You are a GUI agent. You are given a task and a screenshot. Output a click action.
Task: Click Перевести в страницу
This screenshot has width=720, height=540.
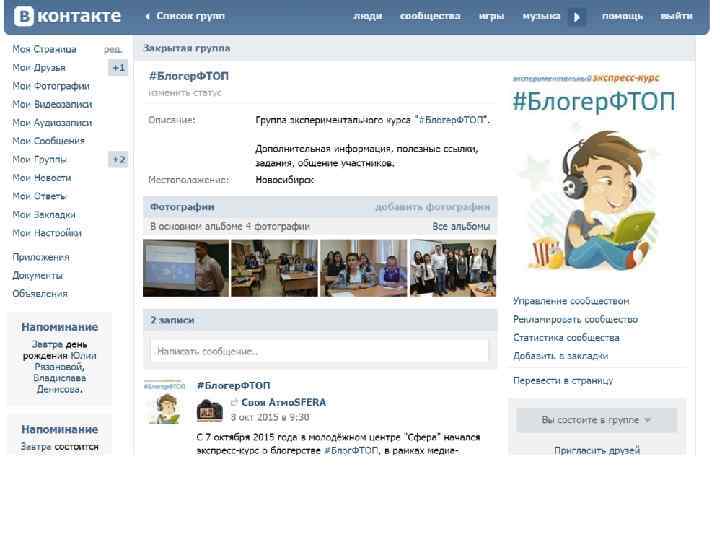pyautogui.click(x=563, y=381)
